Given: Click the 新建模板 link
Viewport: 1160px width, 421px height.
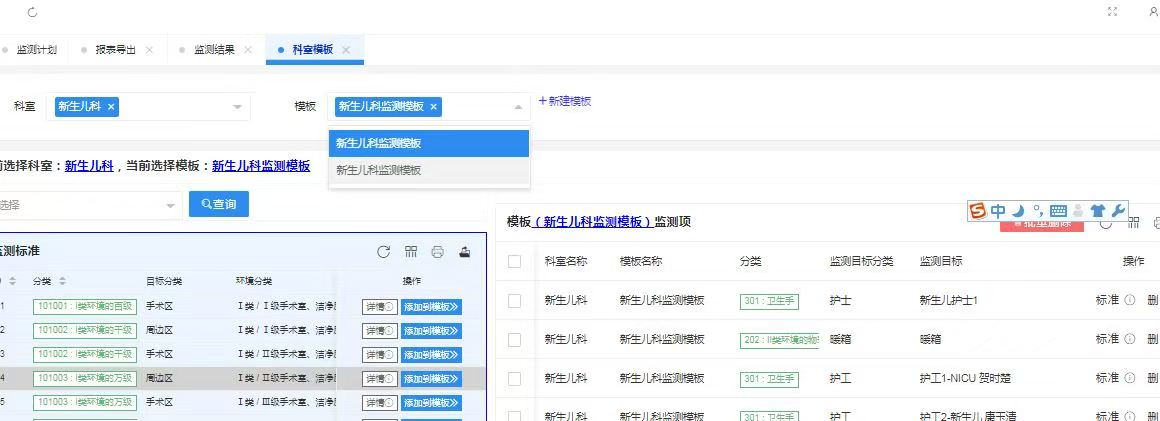Looking at the screenshot, I should tap(565, 101).
